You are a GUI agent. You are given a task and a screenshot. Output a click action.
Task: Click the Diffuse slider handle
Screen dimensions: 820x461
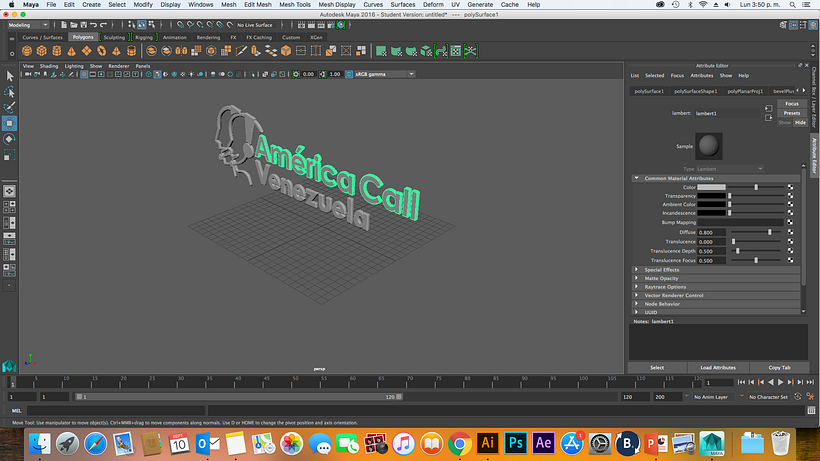[x=770, y=232]
